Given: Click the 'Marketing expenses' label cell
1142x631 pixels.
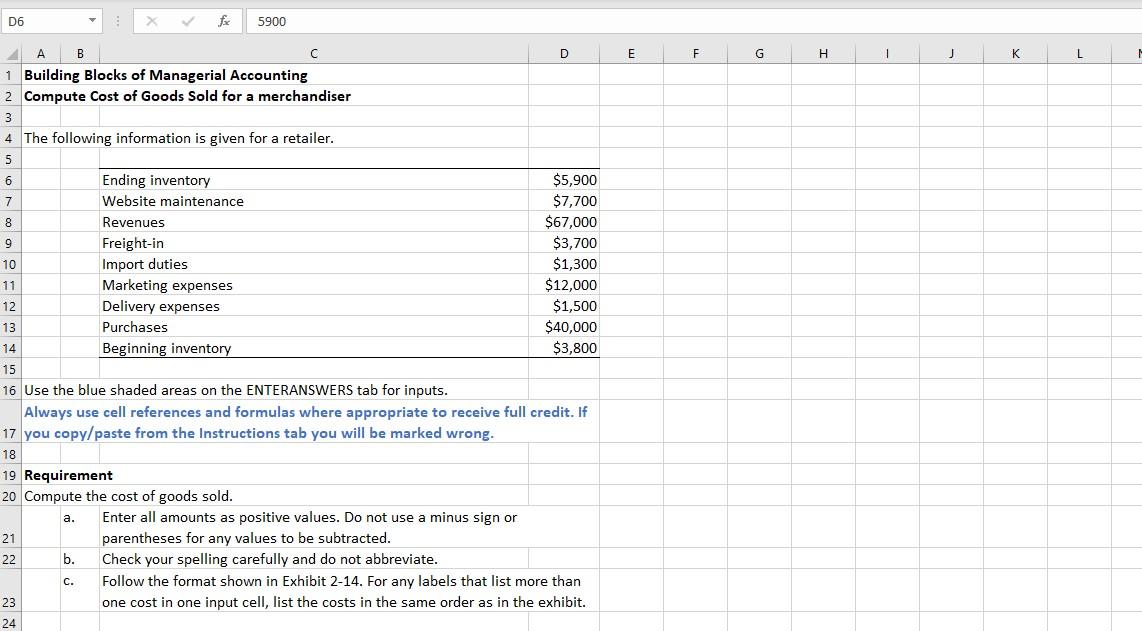Looking at the screenshot, I should 314,286.
